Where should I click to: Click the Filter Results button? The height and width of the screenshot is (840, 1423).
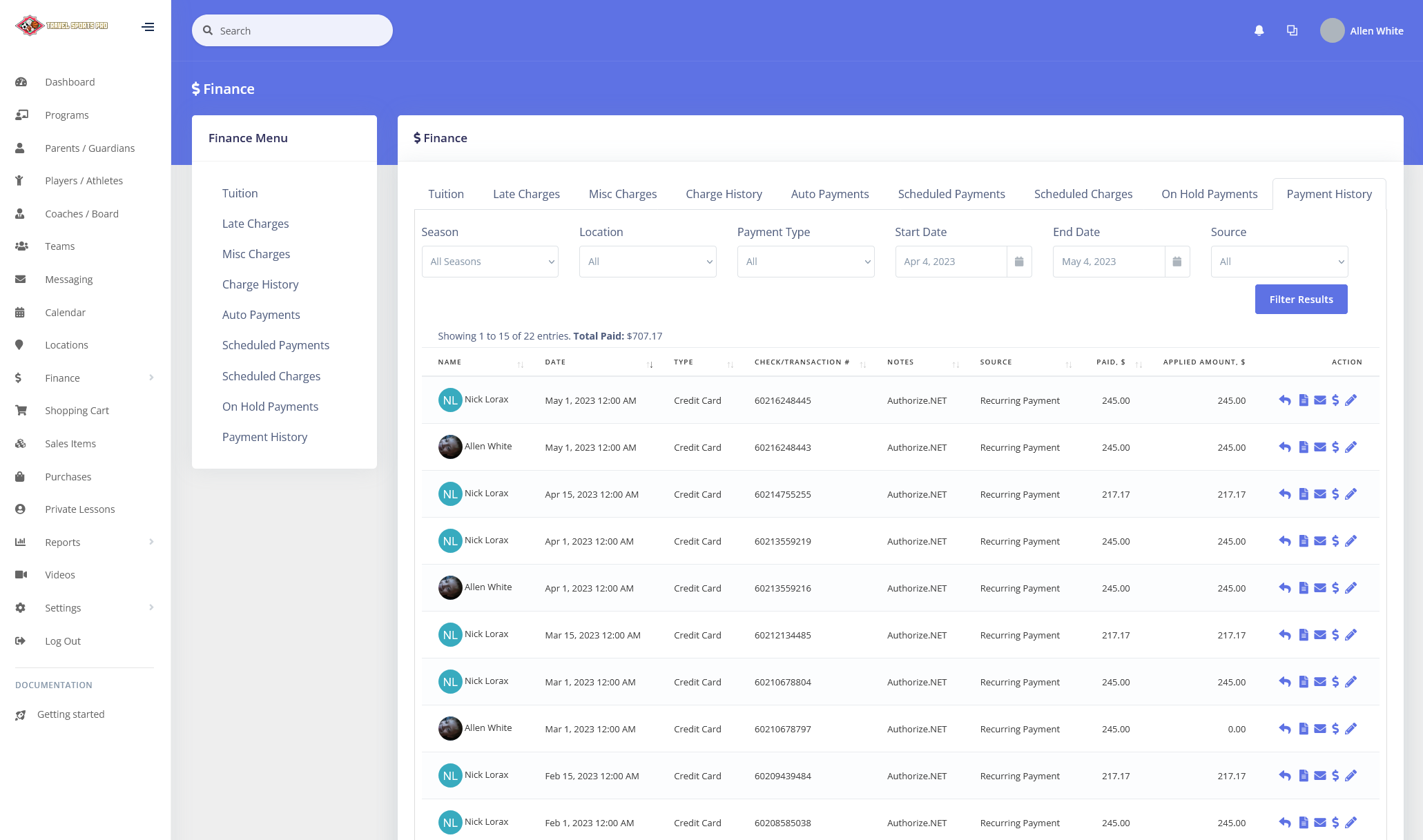click(x=1301, y=300)
